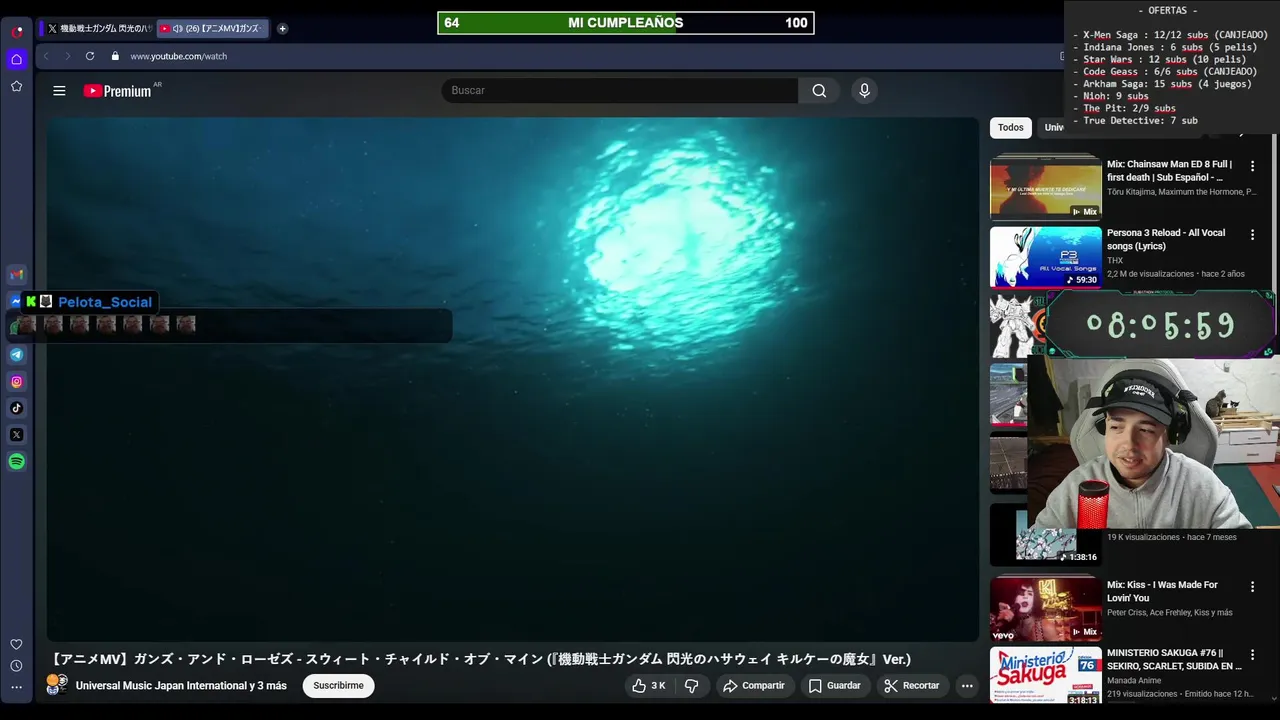Select the Todos filter chip
The width and height of the screenshot is (1280, 720).
pos(1011,128)
